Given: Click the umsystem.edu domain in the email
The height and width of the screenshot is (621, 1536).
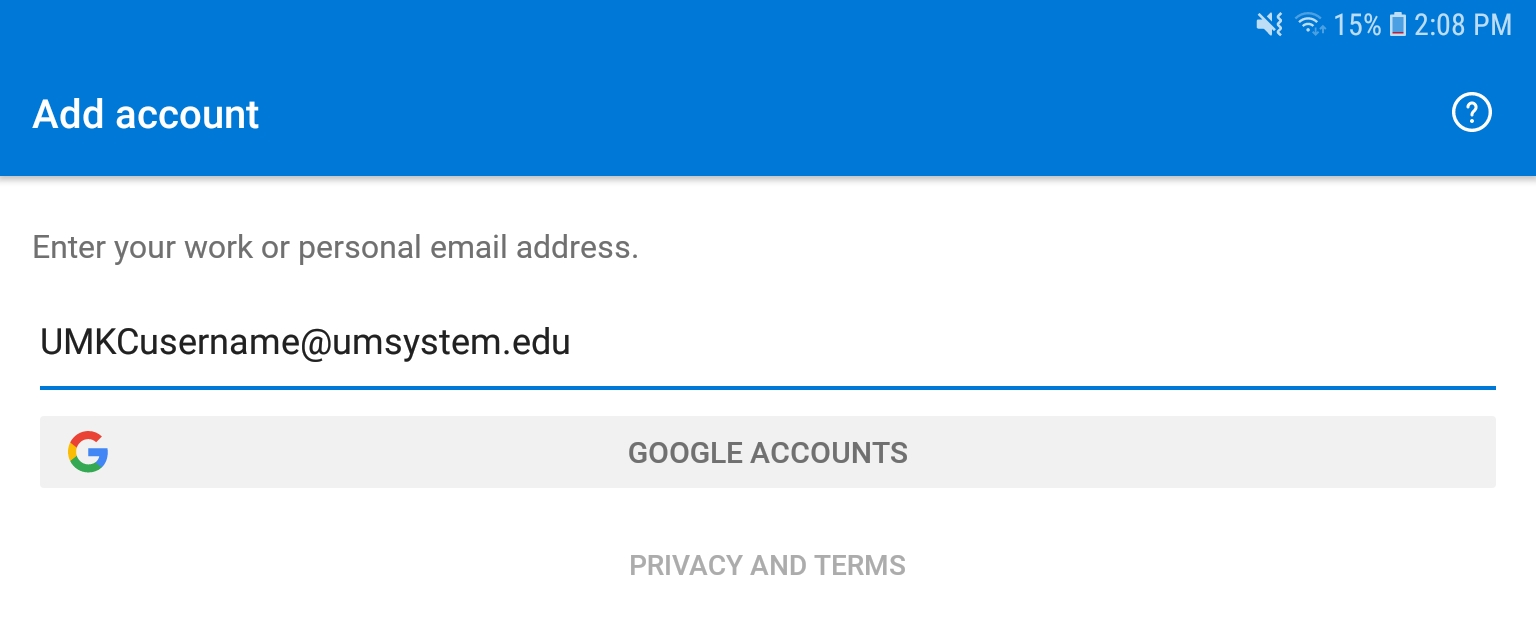Looking at the screenshot, I should pos(445,343).
